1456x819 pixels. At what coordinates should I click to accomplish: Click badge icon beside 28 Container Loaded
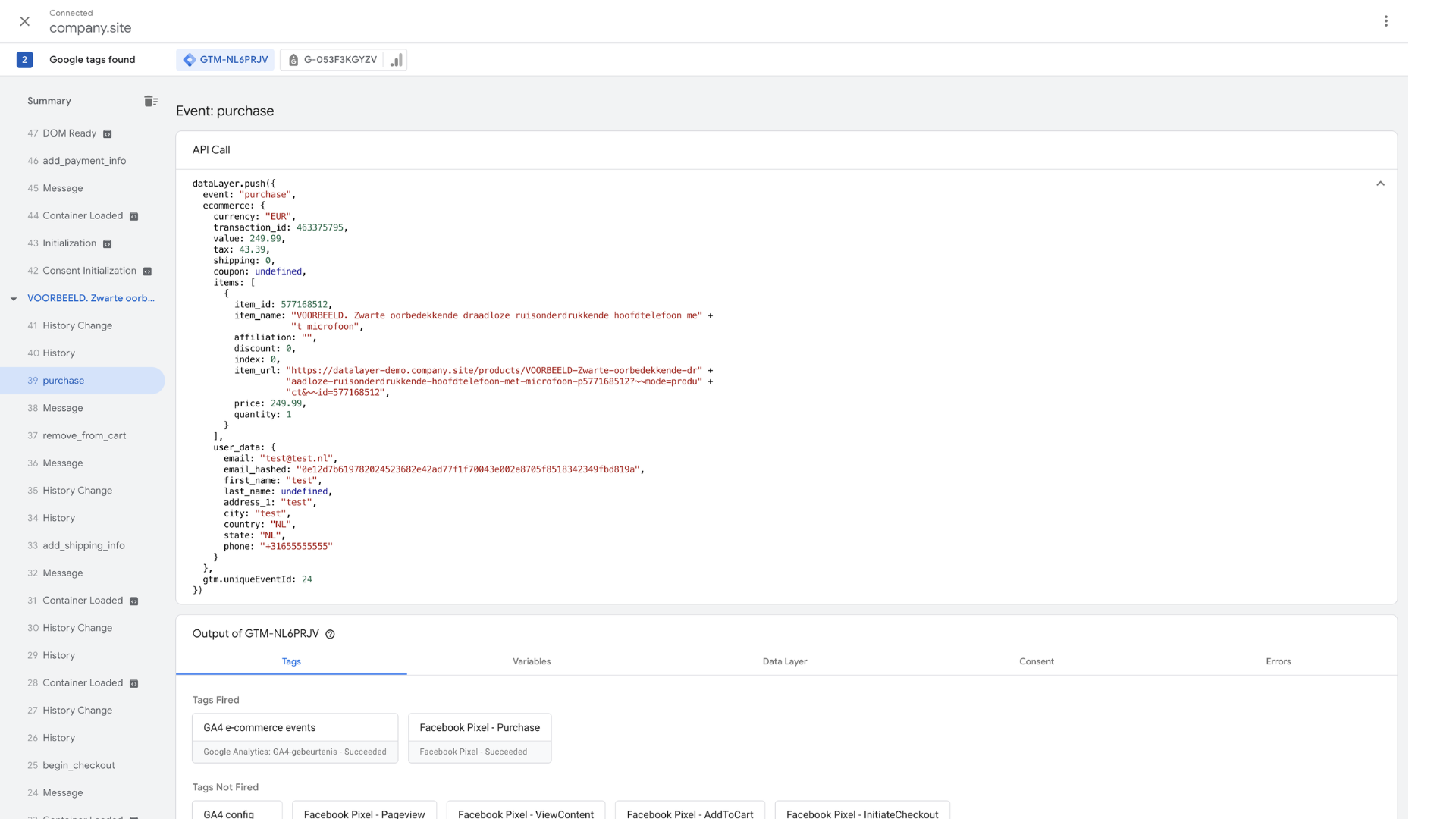pyautogui.click(x=134, y=684)
